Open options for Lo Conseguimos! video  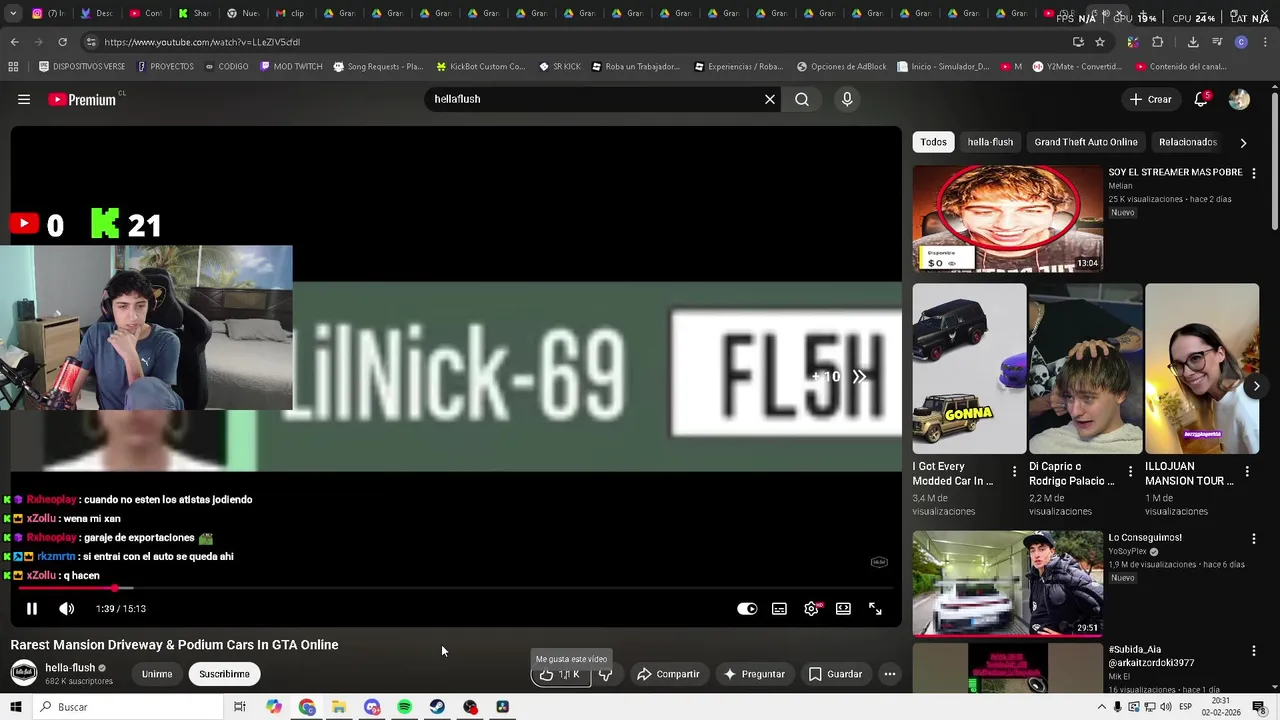pyautogui.click(x=1253, y=539)
